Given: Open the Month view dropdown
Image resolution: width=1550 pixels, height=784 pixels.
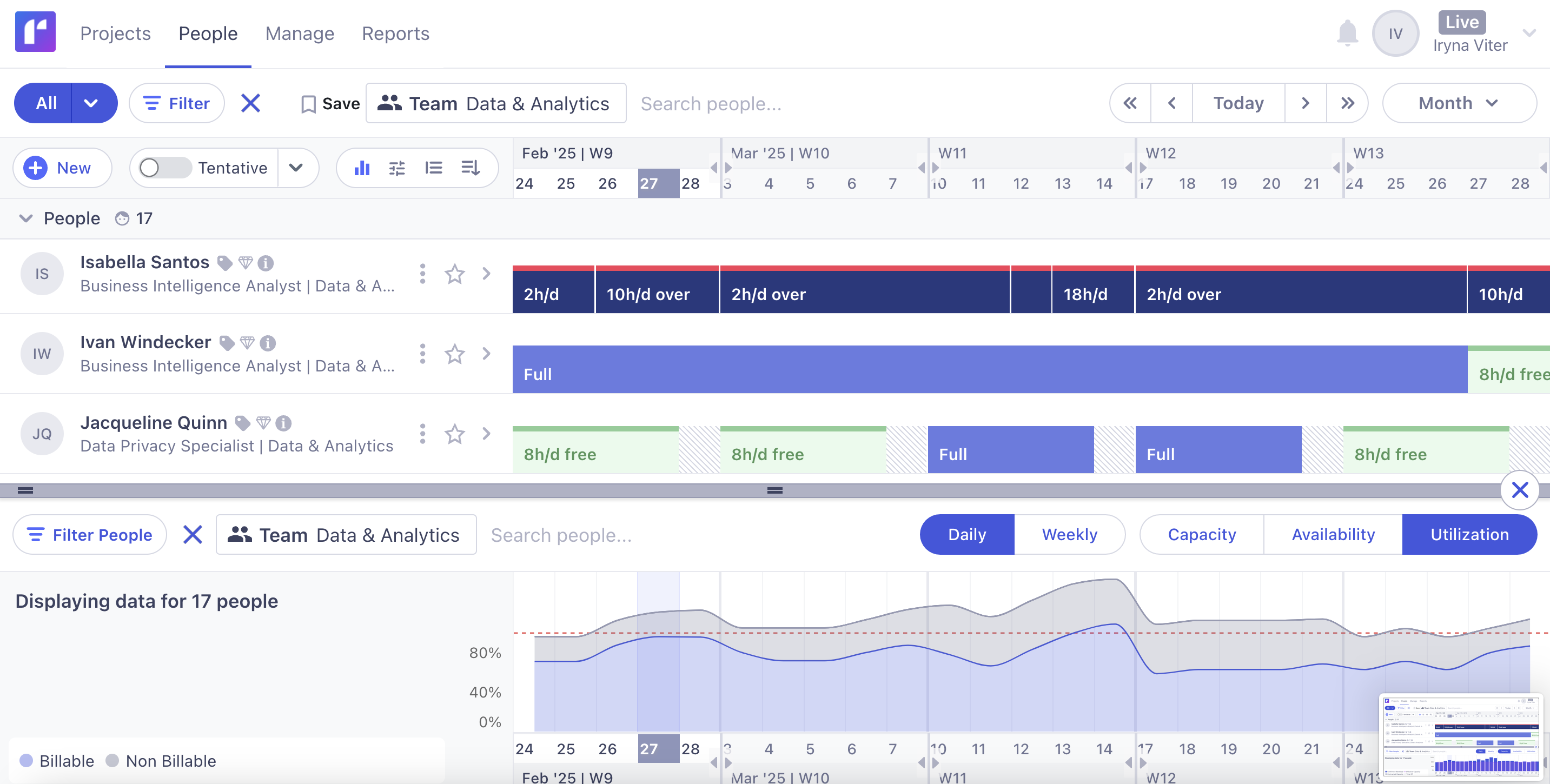Looking at the screenshot, I should [1458, 103].
